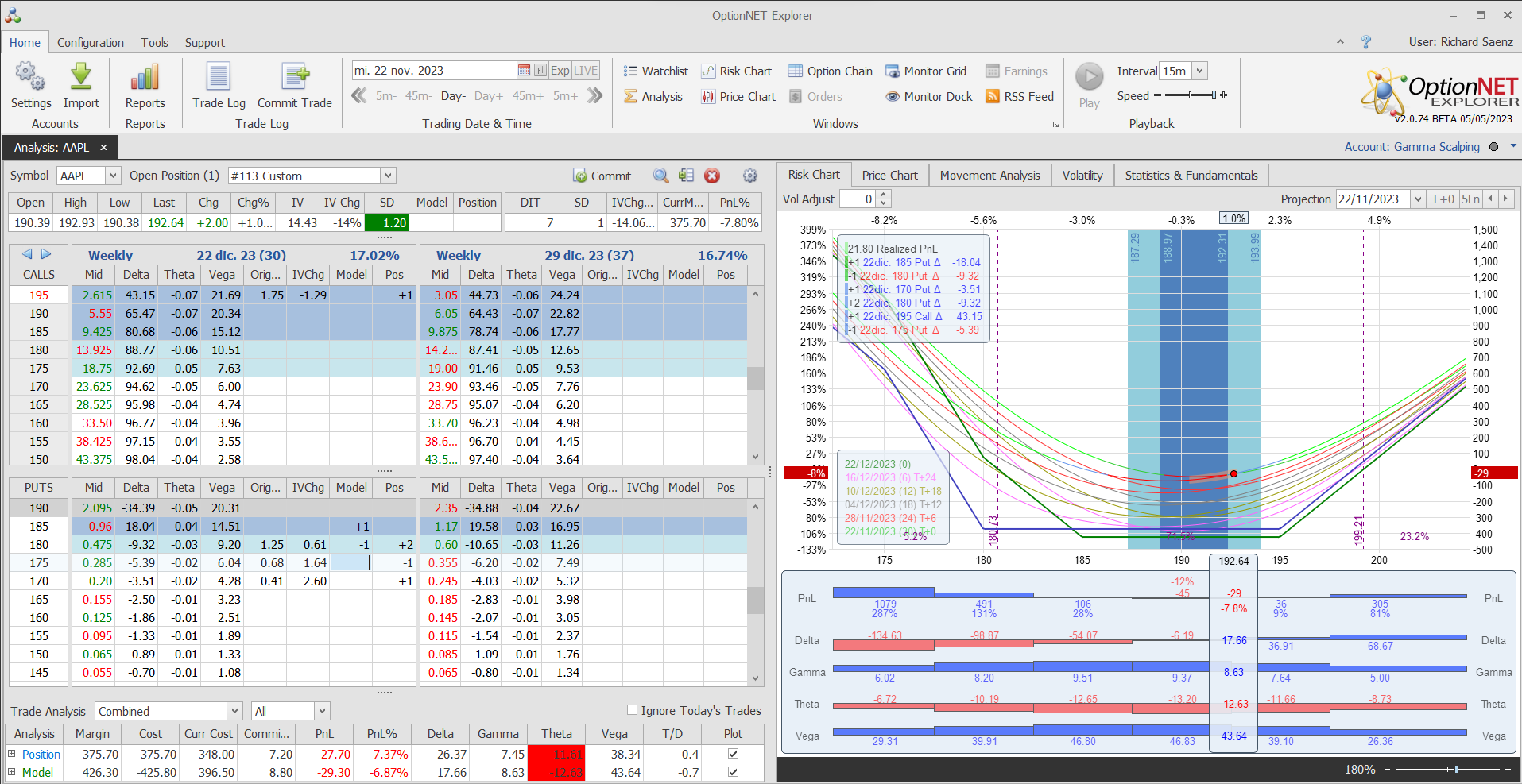Switch to the Configuration ribbon tab

pos(91,43)
